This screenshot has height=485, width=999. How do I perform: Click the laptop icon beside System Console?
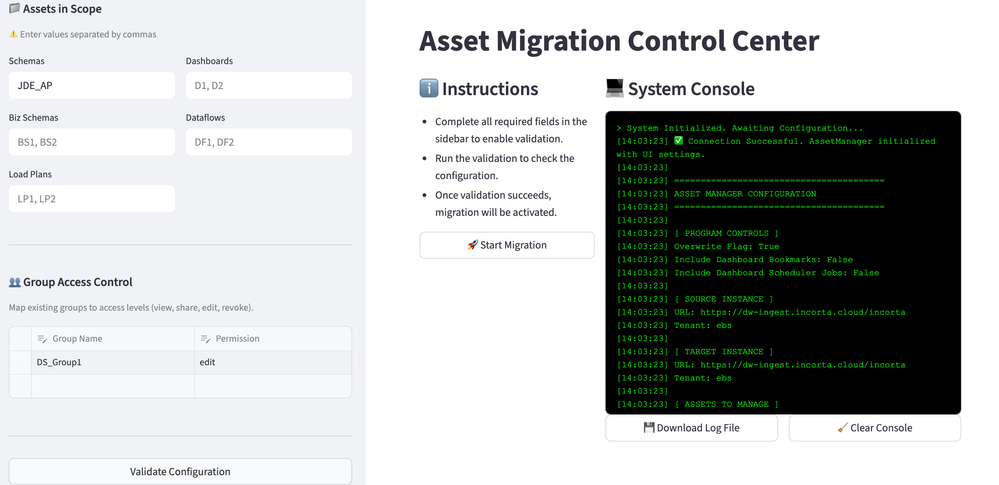click(x=615, y=88)
